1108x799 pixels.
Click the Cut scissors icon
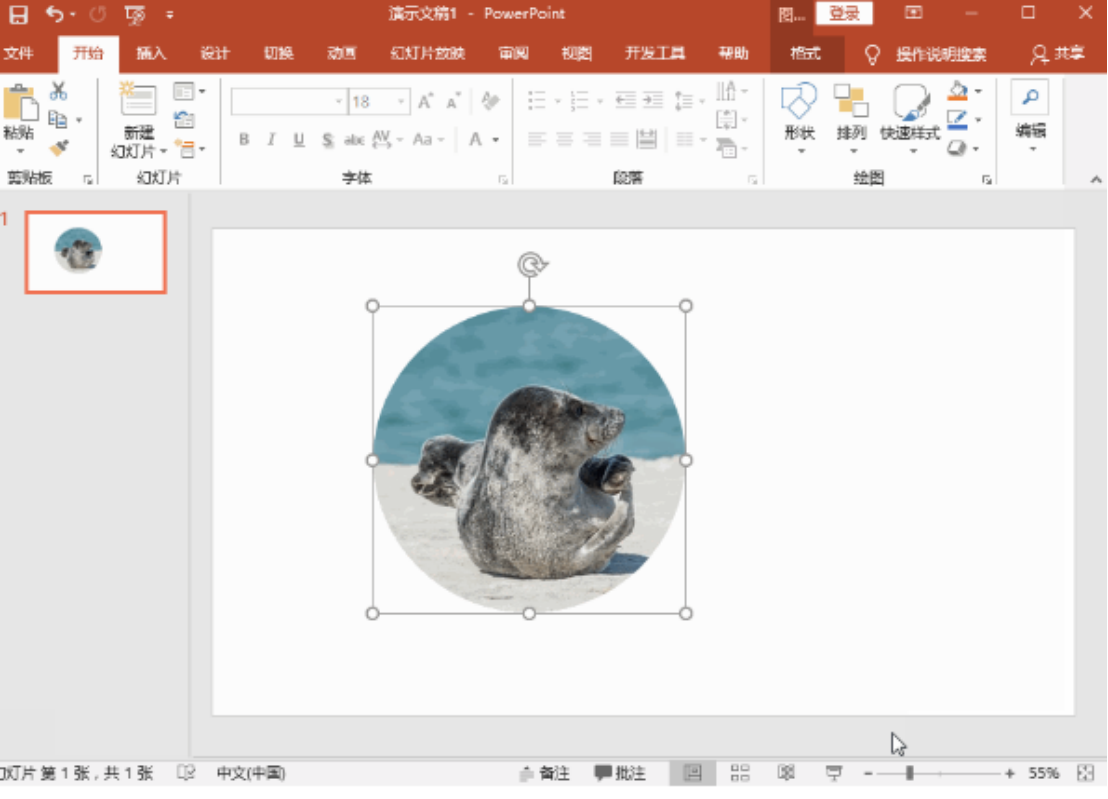59,92
